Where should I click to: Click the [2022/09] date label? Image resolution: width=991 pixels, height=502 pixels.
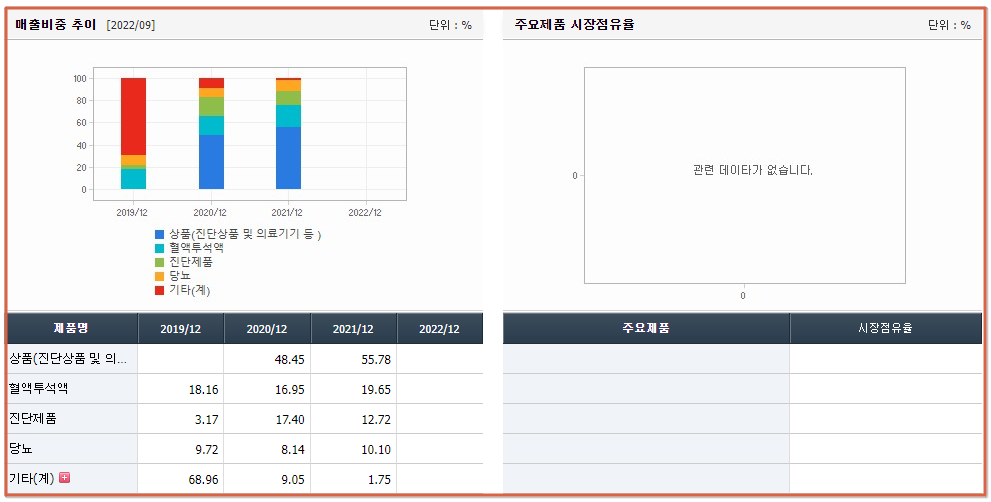131,25
